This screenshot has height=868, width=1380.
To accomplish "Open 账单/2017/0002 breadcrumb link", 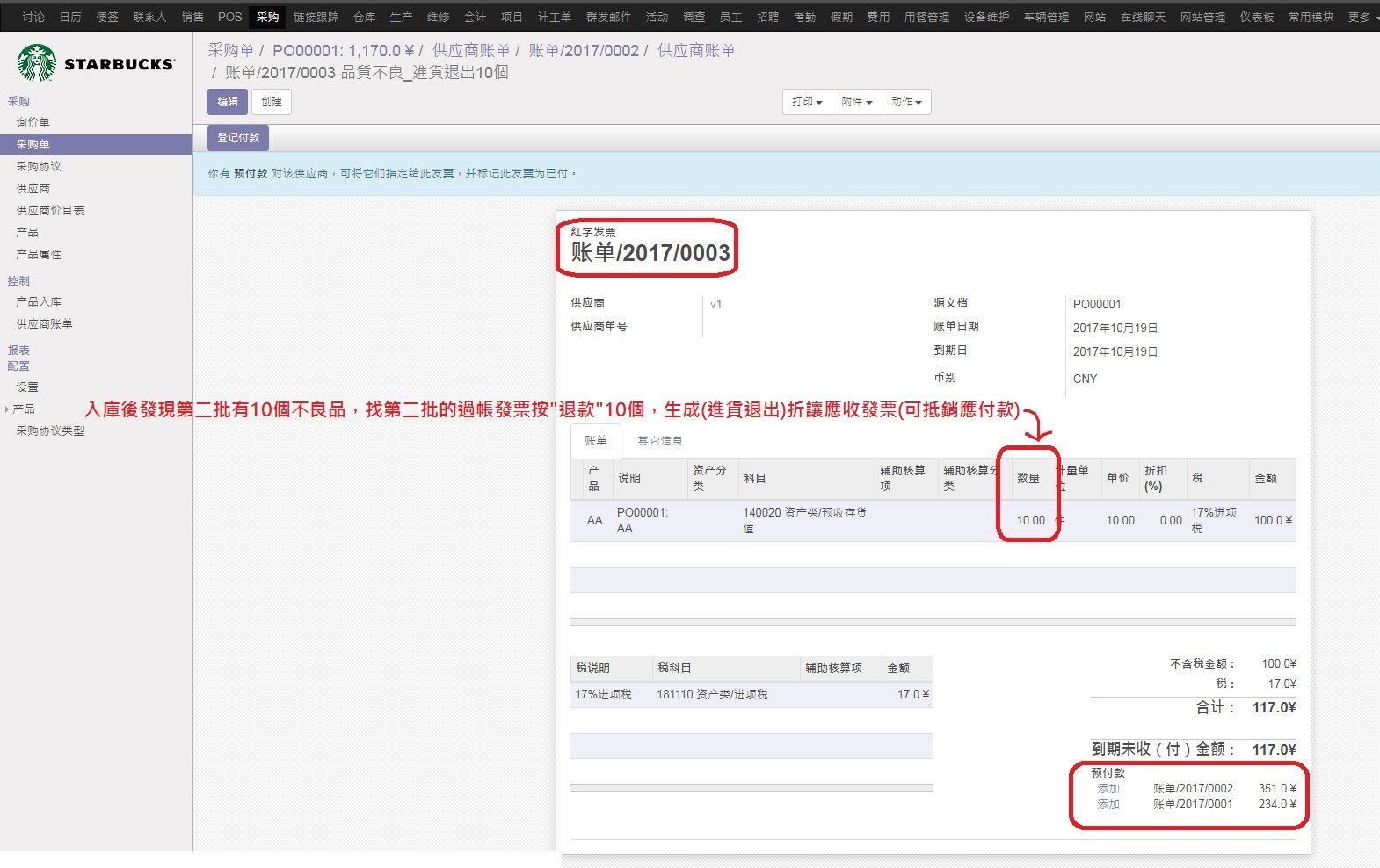I will click(x=584, y=51).
